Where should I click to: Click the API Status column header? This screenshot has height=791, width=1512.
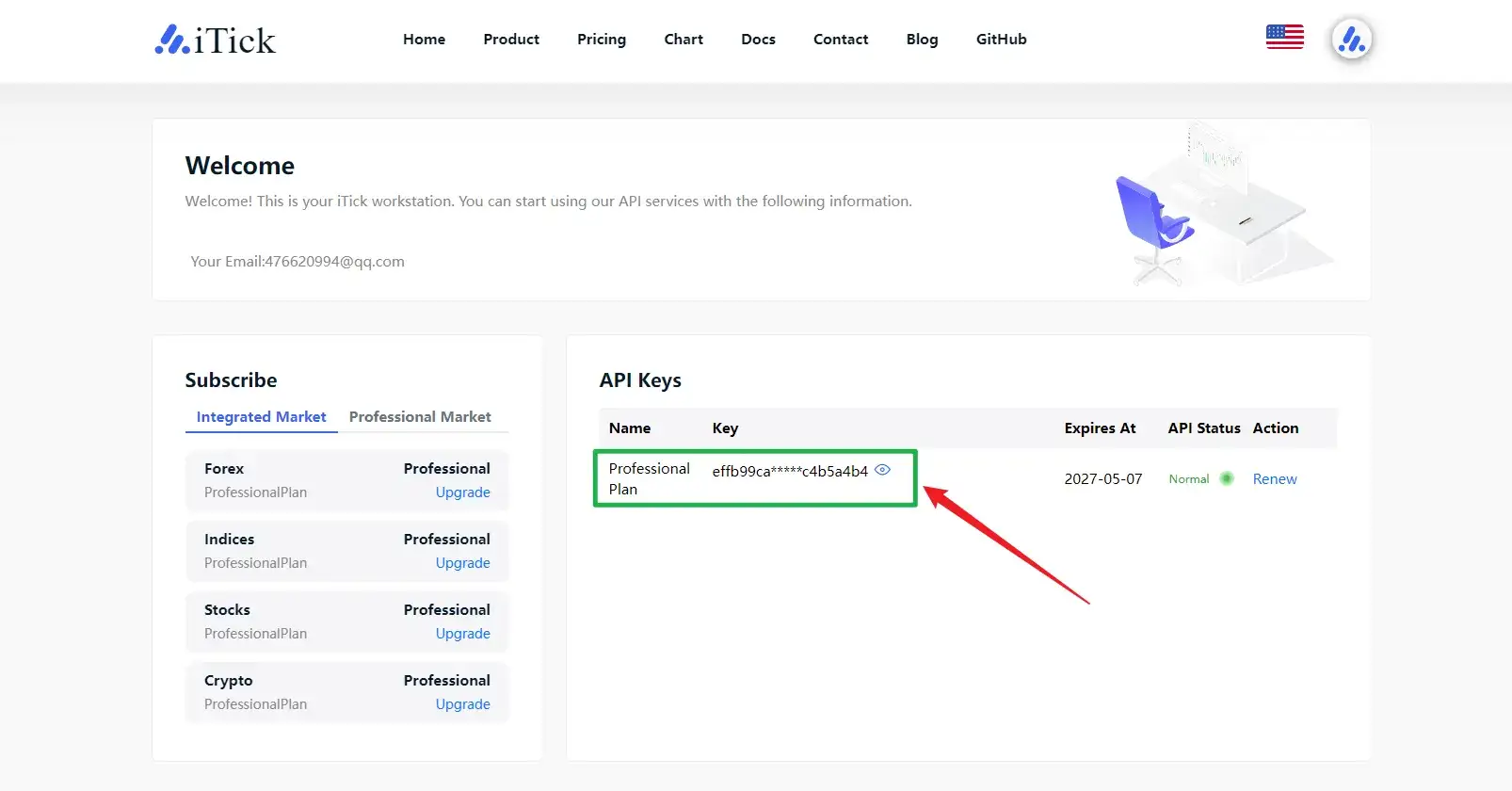pos(1204,428)
